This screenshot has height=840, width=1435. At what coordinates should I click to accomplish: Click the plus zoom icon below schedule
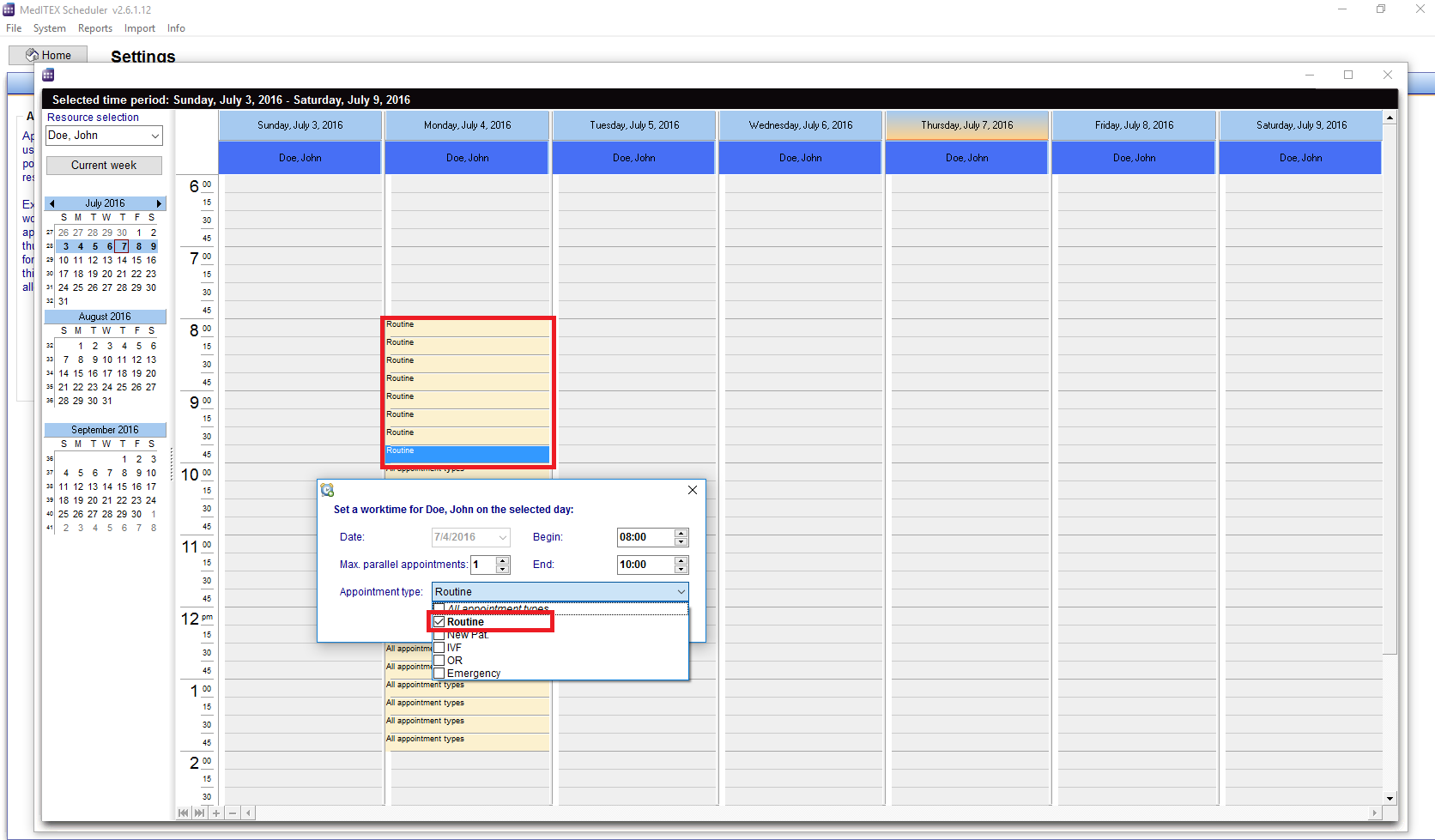[216, 813]
